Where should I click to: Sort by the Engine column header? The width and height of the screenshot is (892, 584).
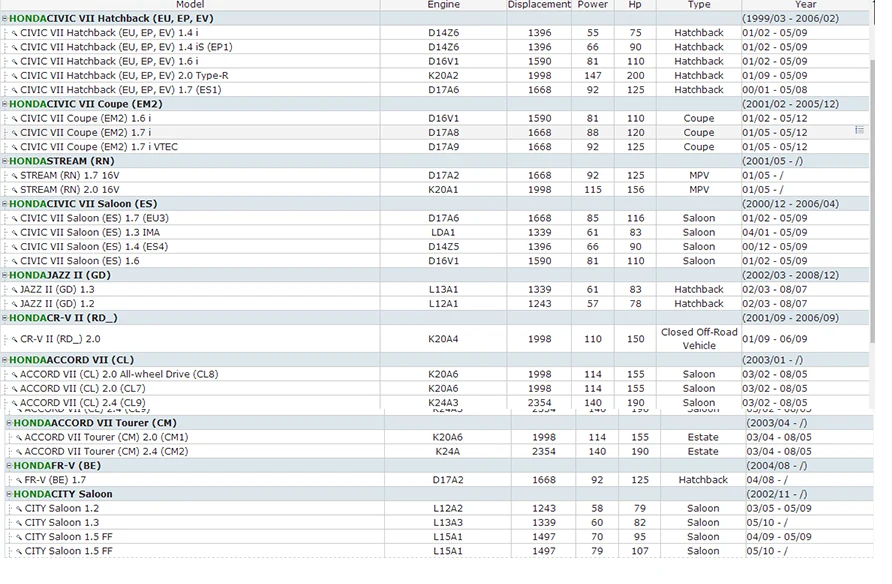click(443, 5)
